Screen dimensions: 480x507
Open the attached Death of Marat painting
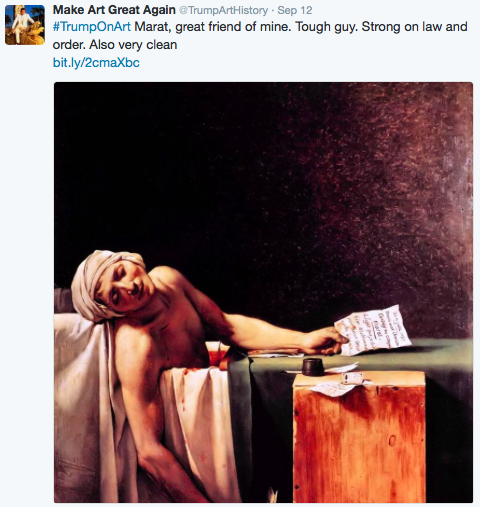[x=263, y=292]
